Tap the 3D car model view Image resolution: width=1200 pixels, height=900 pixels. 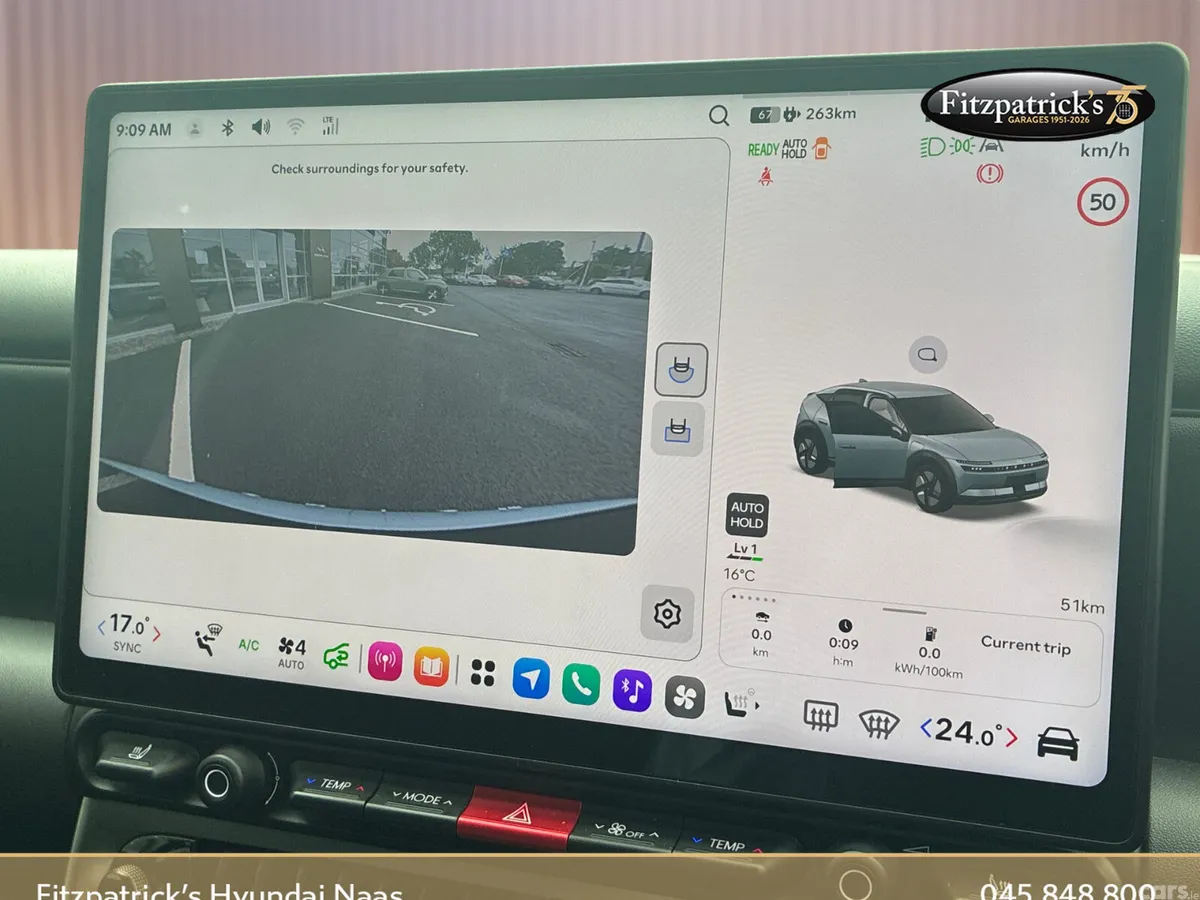tap(921, 444)
